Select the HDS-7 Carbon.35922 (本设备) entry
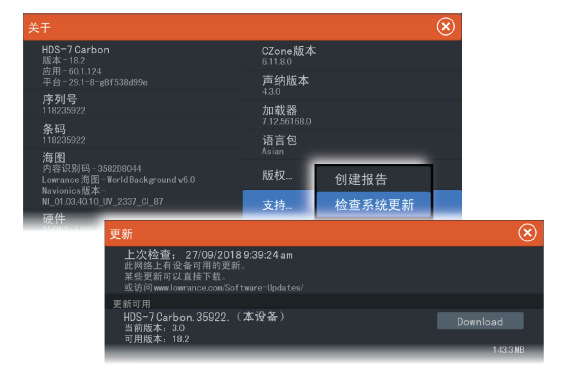This screenshot has height=381, width=564. tap(204, 317)
